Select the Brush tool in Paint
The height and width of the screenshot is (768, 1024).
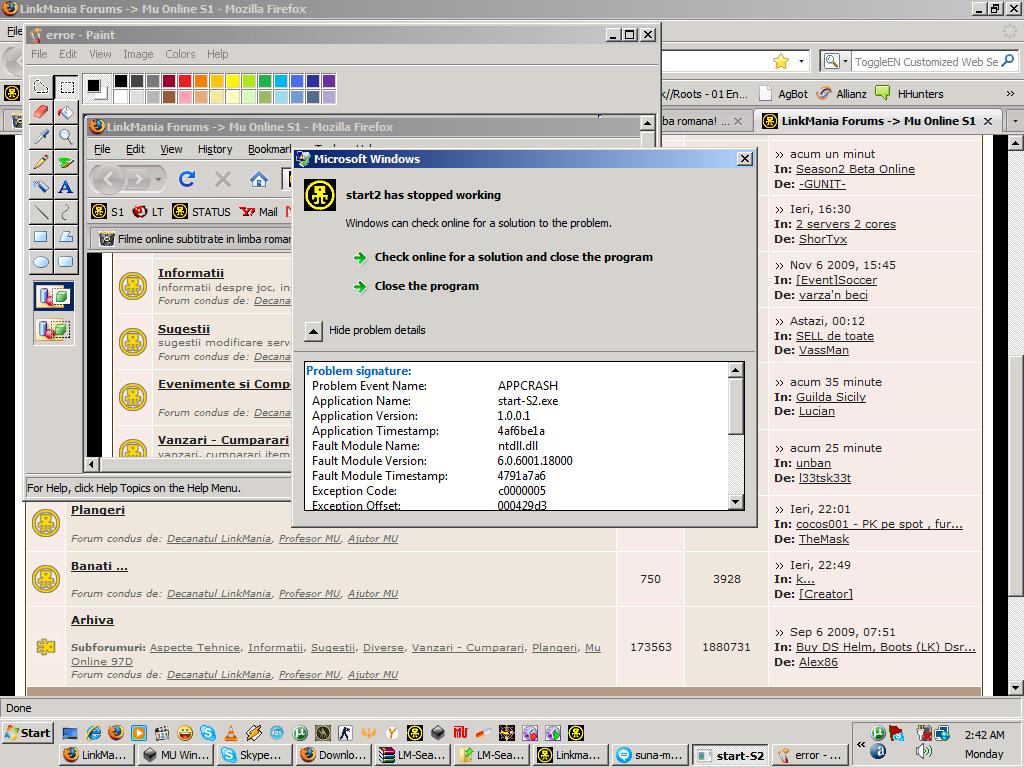[66, 161]
